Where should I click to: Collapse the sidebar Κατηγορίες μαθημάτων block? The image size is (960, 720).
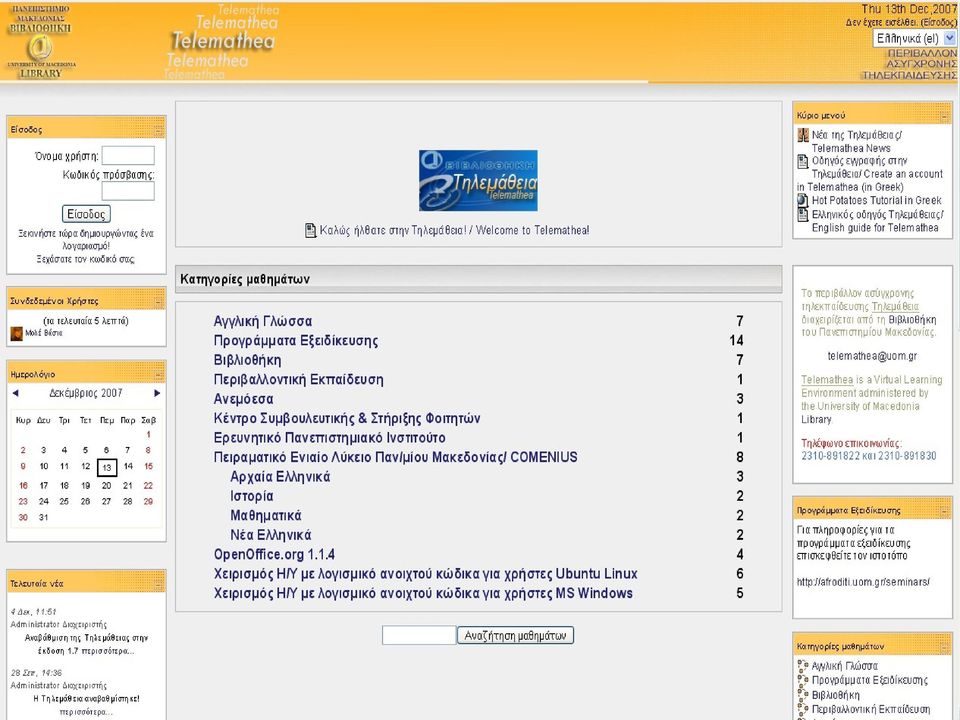click(x=944, y=647)
